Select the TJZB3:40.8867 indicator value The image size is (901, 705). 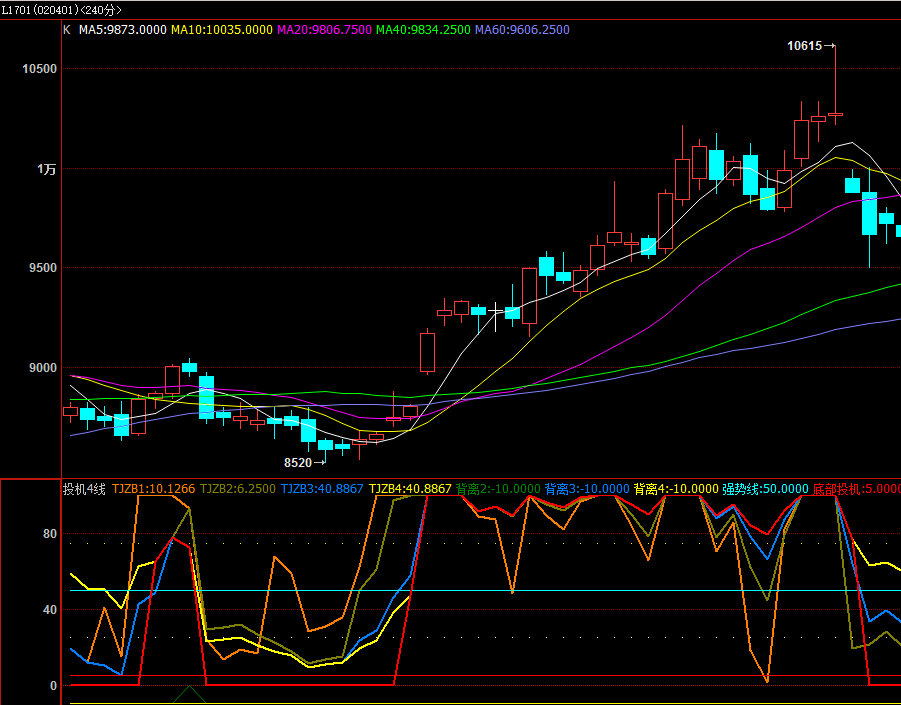[x=322, y=489]
